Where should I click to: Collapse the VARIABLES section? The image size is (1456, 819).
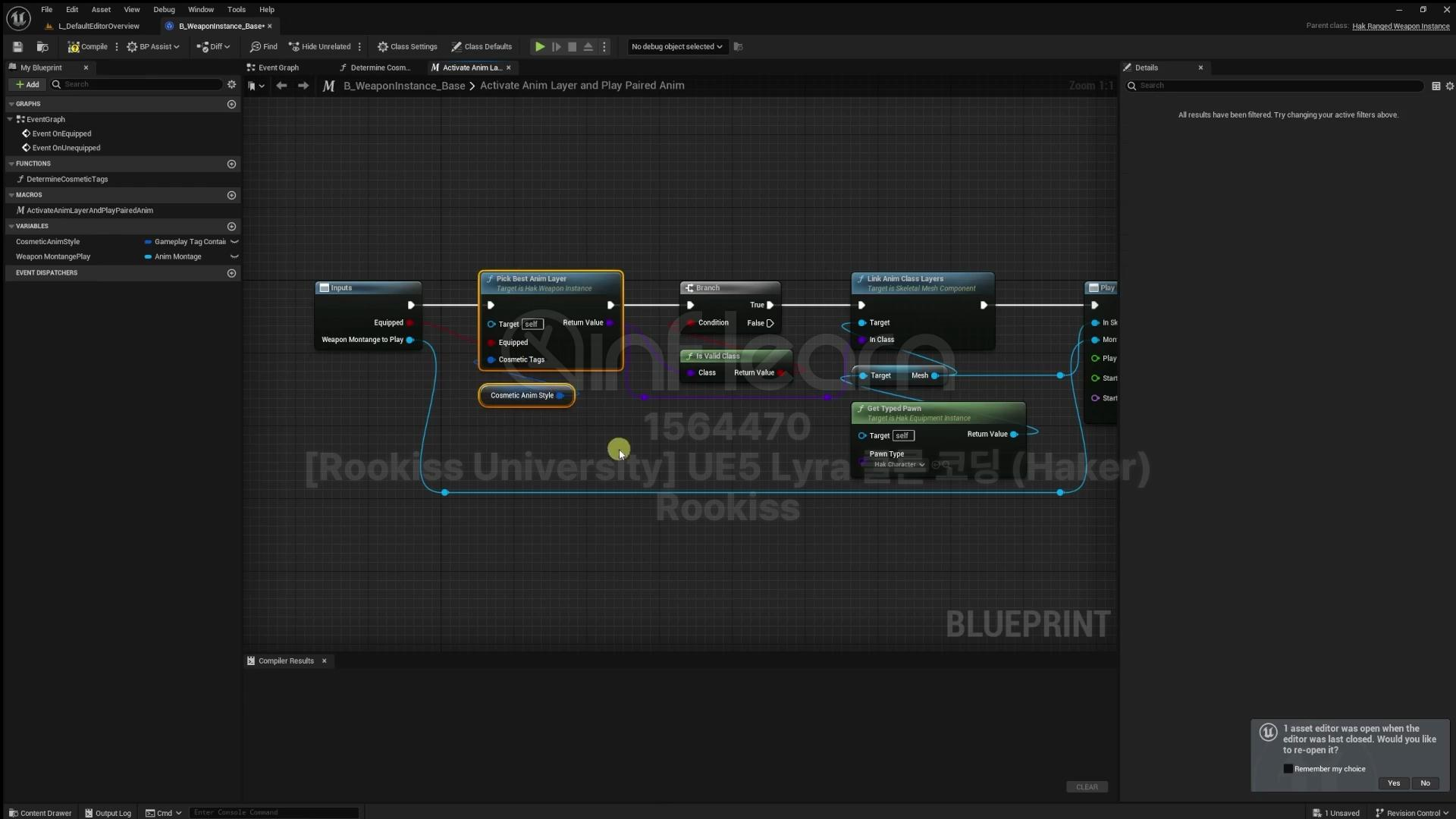point(11,226)
